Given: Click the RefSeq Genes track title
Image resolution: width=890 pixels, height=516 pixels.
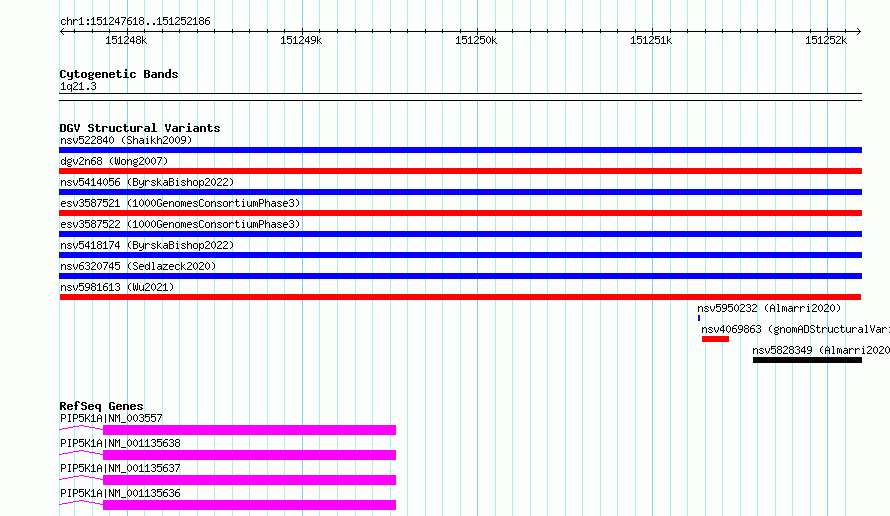Looking at the screenshot, I should click(102, 406).
